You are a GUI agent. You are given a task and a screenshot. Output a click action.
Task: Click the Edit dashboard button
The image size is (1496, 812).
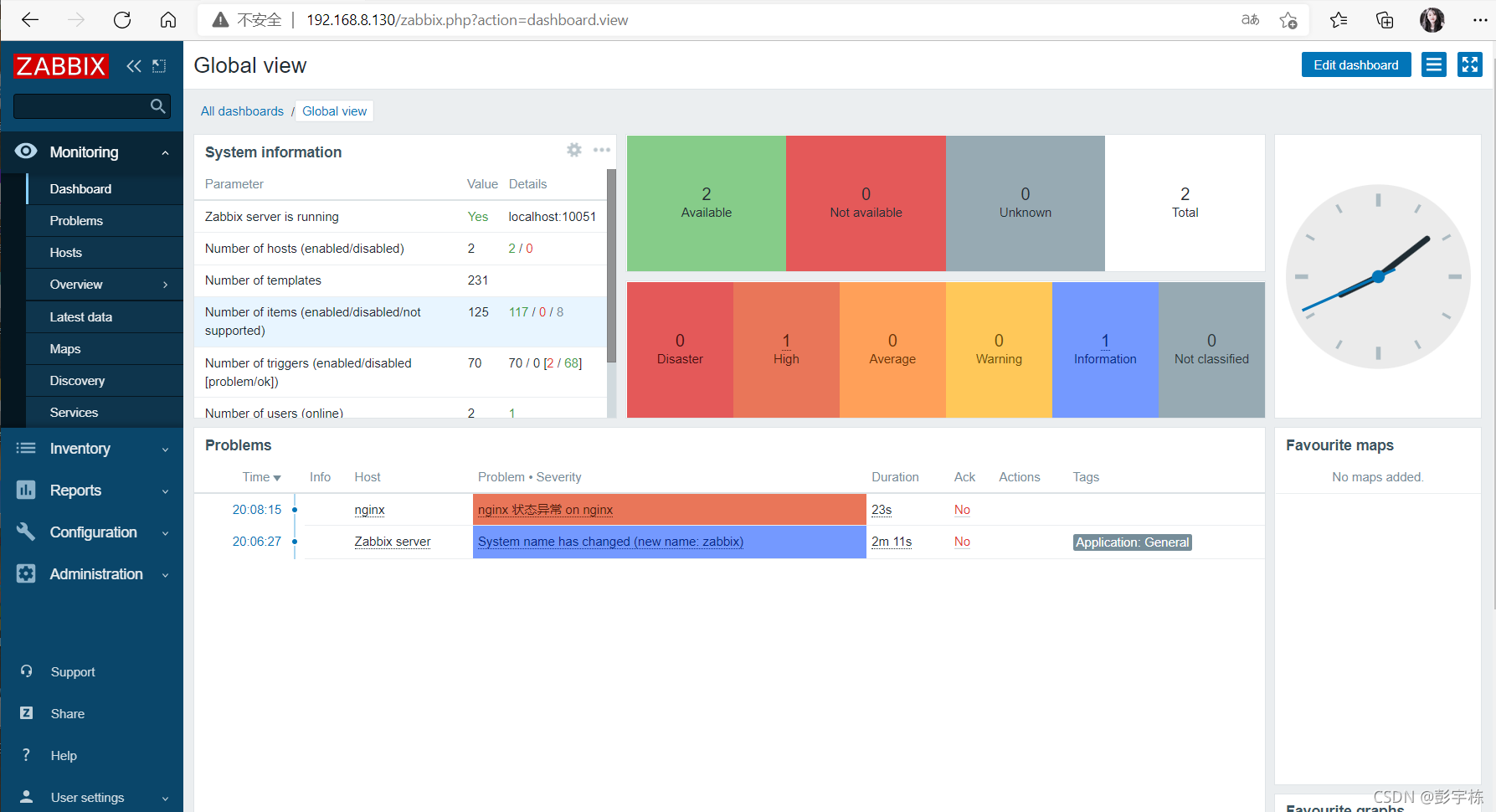[x=1356, y=64]
